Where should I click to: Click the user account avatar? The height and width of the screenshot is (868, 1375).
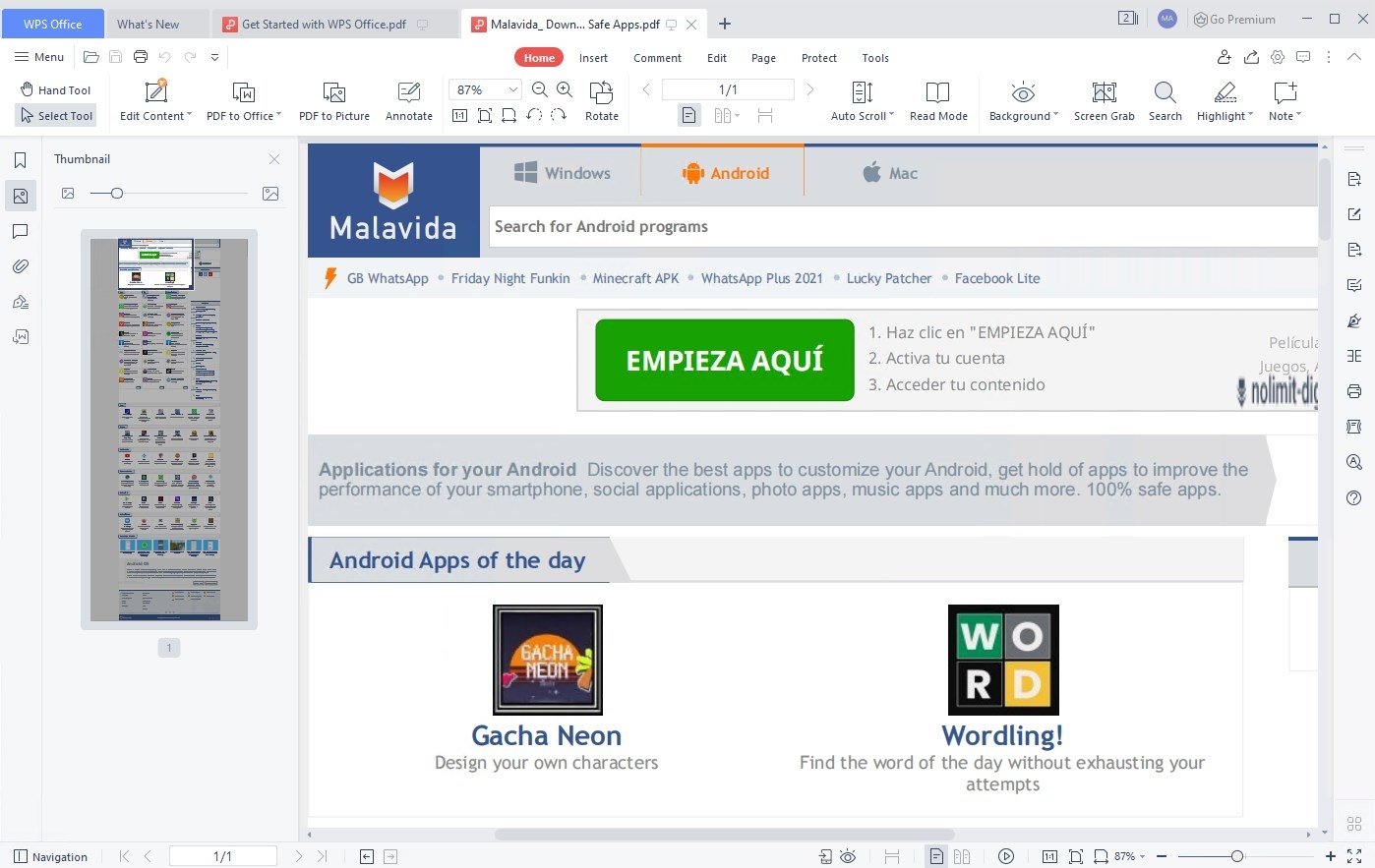(x=1167, y=19)
